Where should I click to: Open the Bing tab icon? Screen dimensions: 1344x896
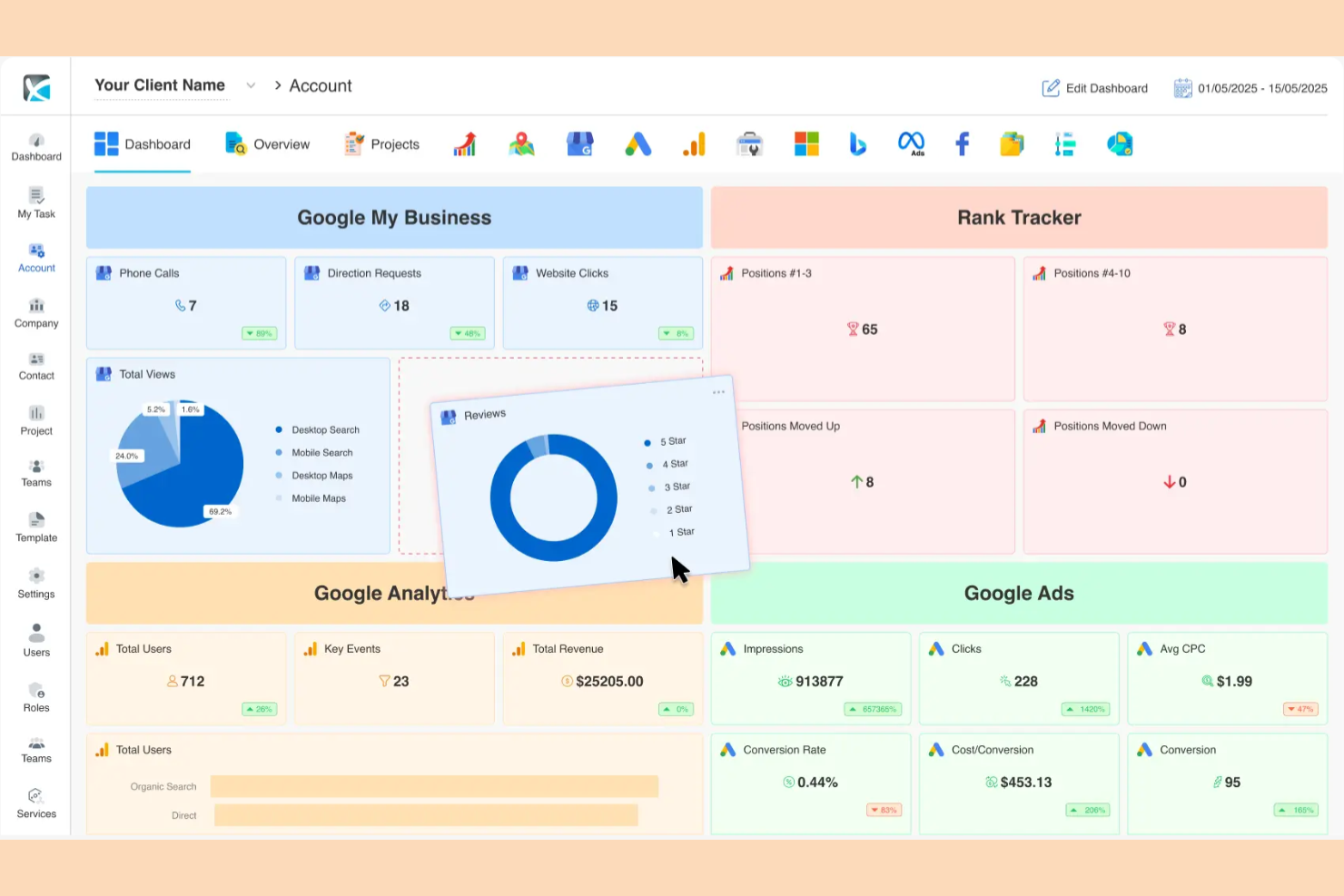point(857,144)
